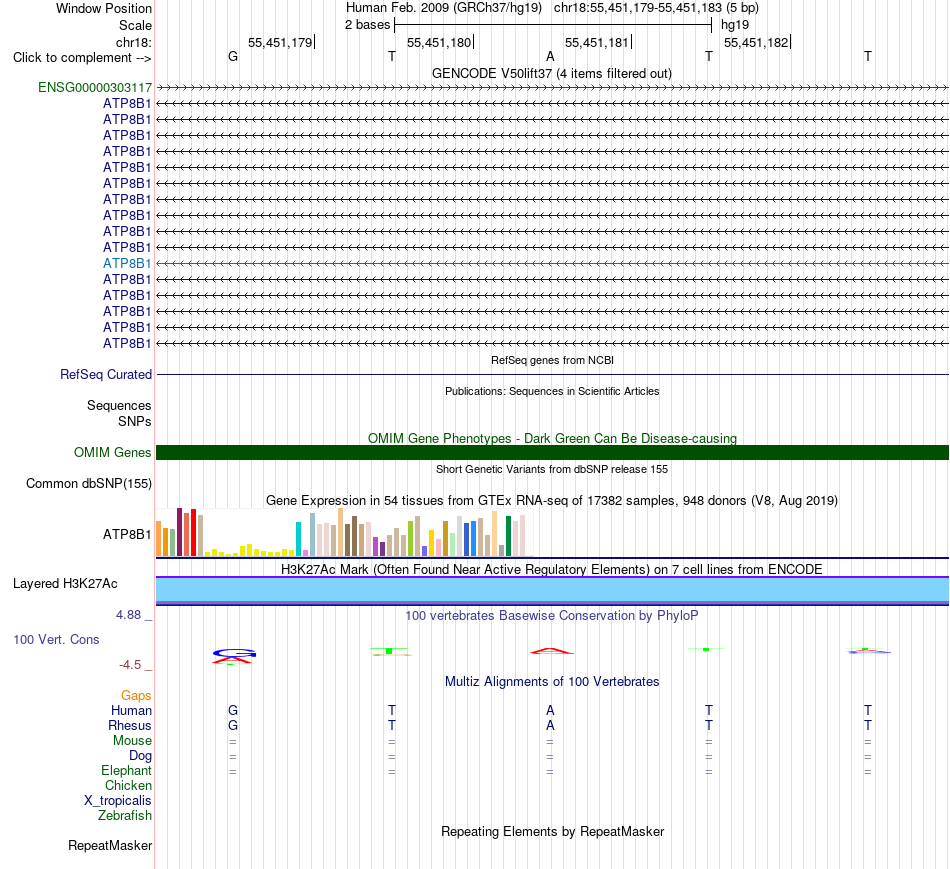Click the 'Human Feb. 2009 (GRCh37/hg19)' text
Image resolution: width=950 pixels, height=869 pixels.
(x=443, y=8)
